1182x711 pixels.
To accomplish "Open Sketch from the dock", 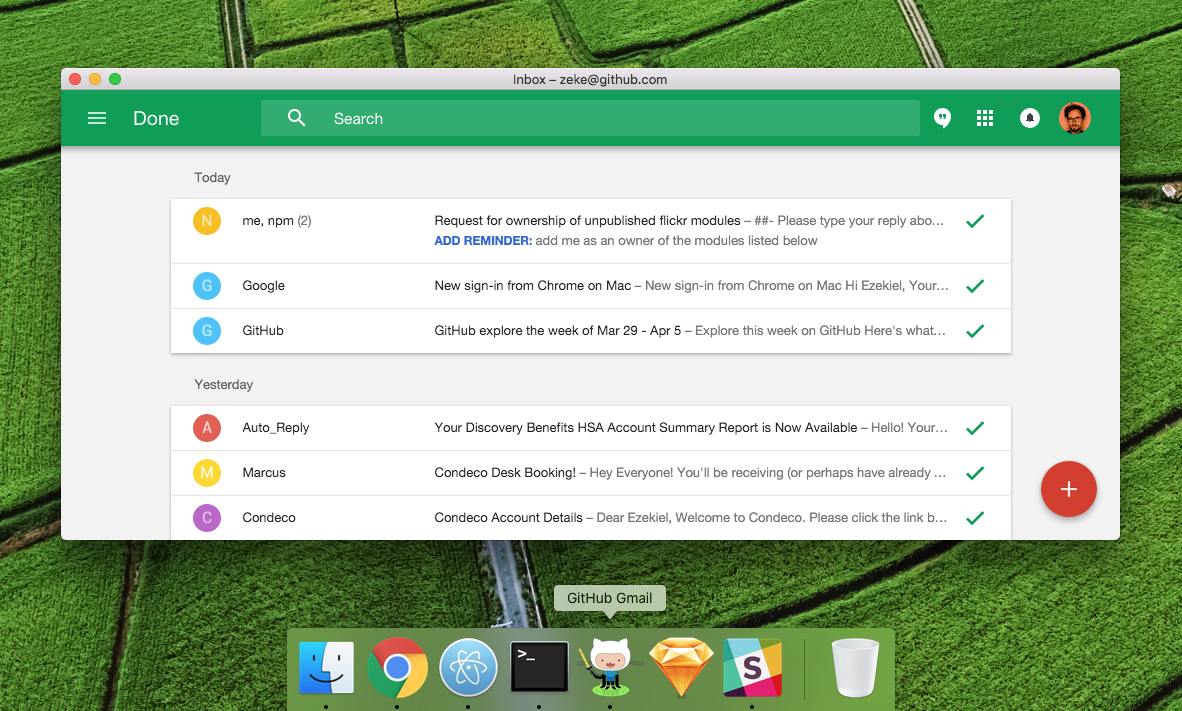I will coord(682,667).
